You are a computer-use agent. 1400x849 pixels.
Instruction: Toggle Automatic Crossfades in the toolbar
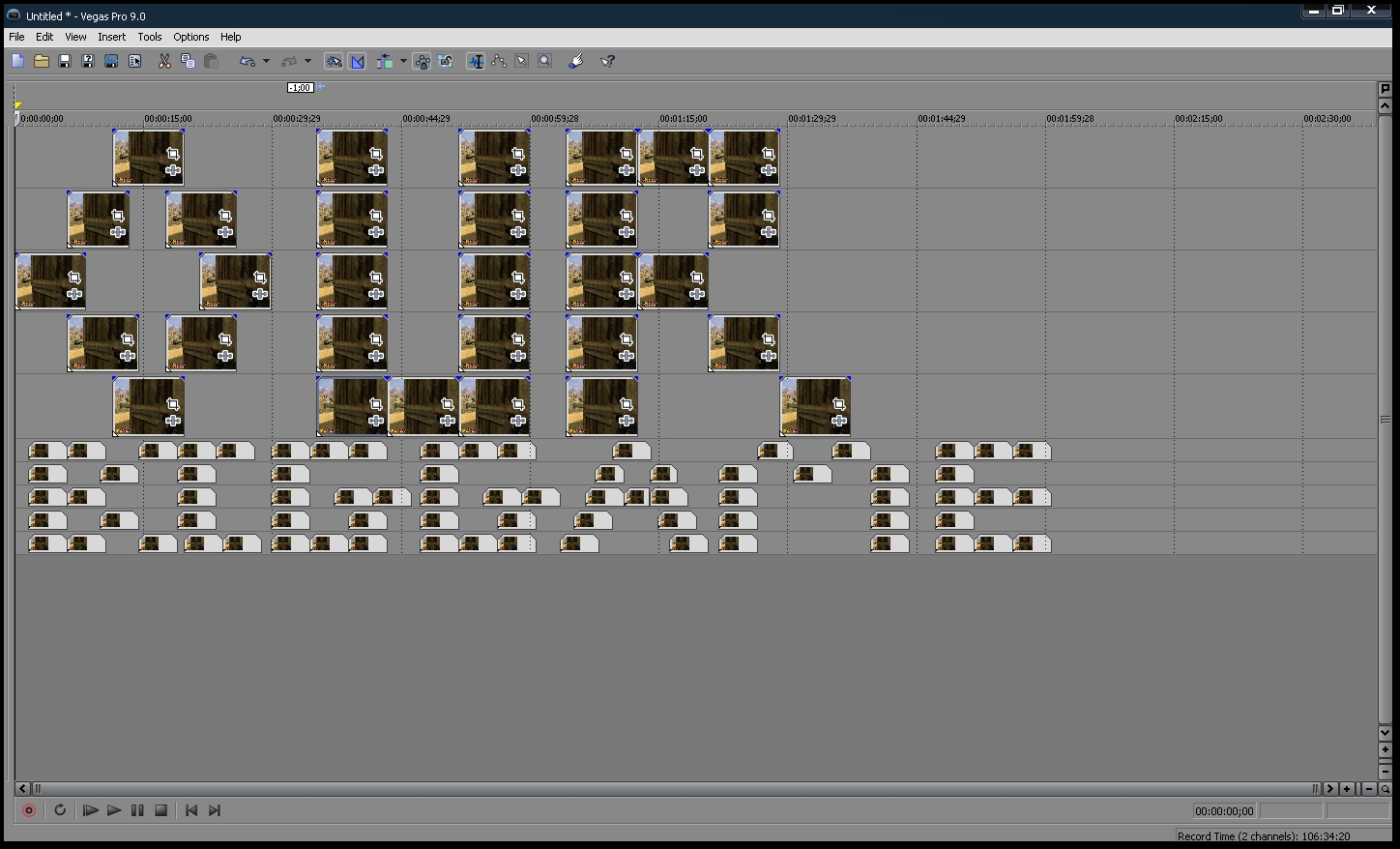pyautogui.click(x=358, y=61)
